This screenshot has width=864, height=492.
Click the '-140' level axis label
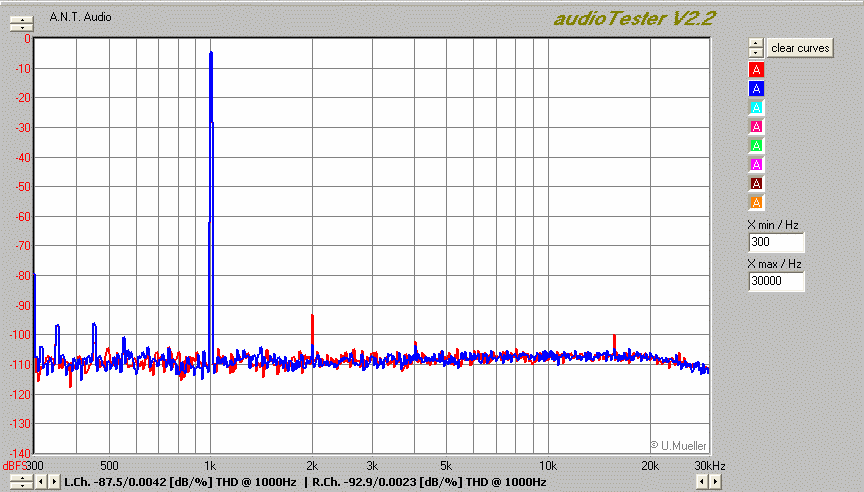pos(20,453)
